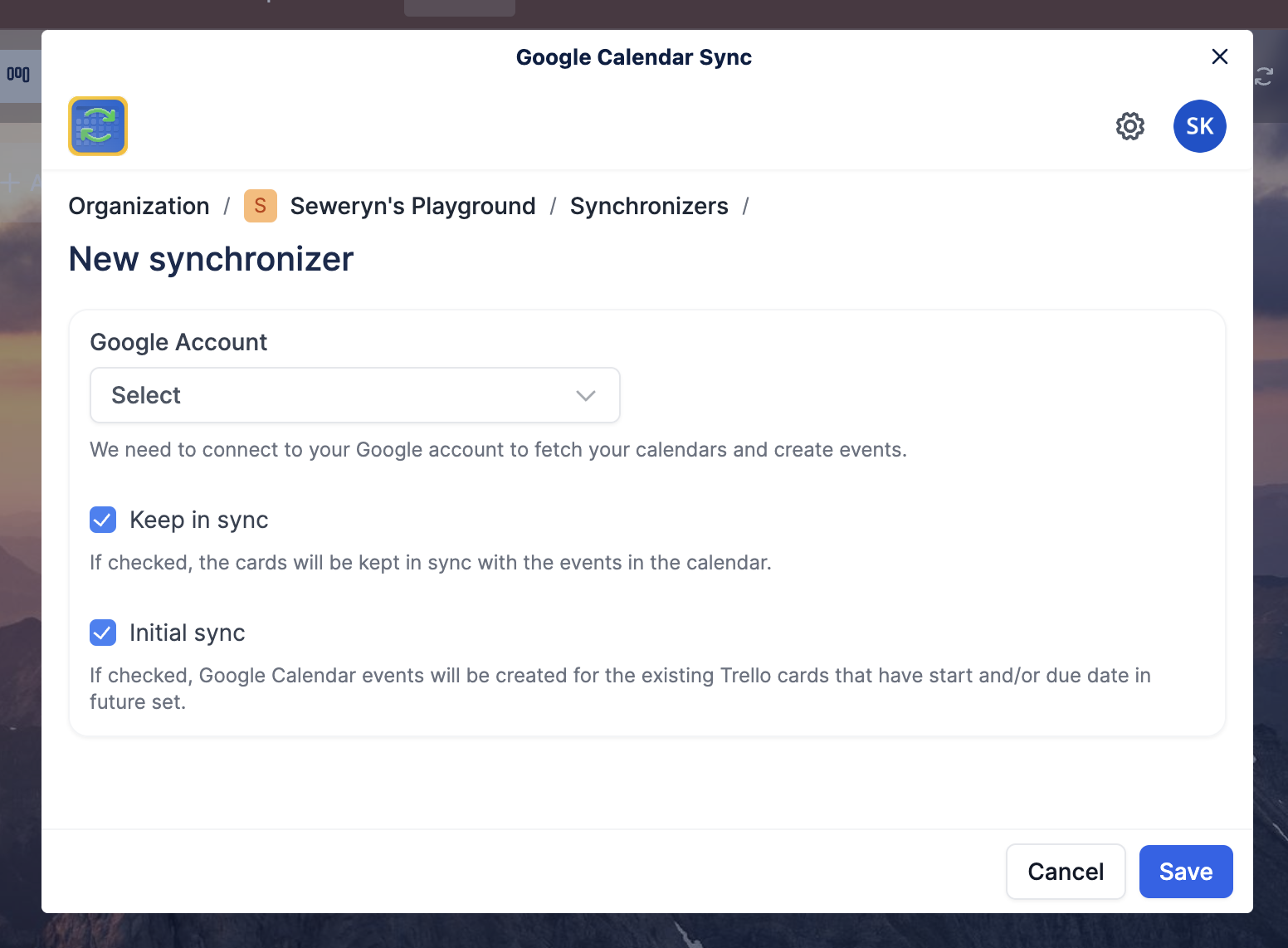Open the Seweryn's Playground breadcrumb

click(412, 206)
